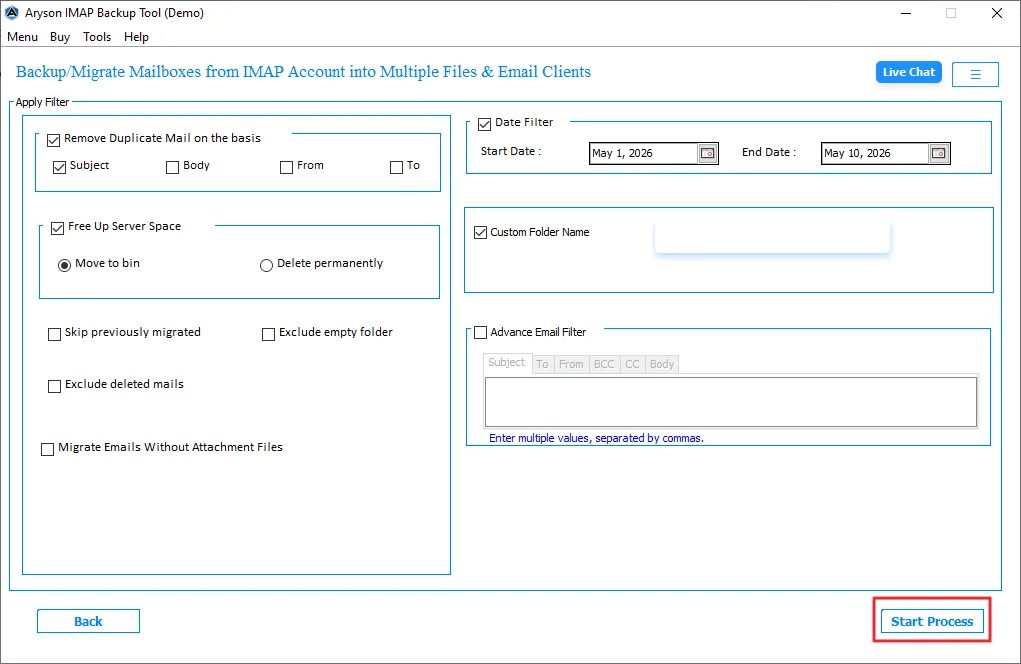This screenshot has width=1021, height=664.
Task: Click the 'Start Date :' label
Action: (x=510, y=151)
